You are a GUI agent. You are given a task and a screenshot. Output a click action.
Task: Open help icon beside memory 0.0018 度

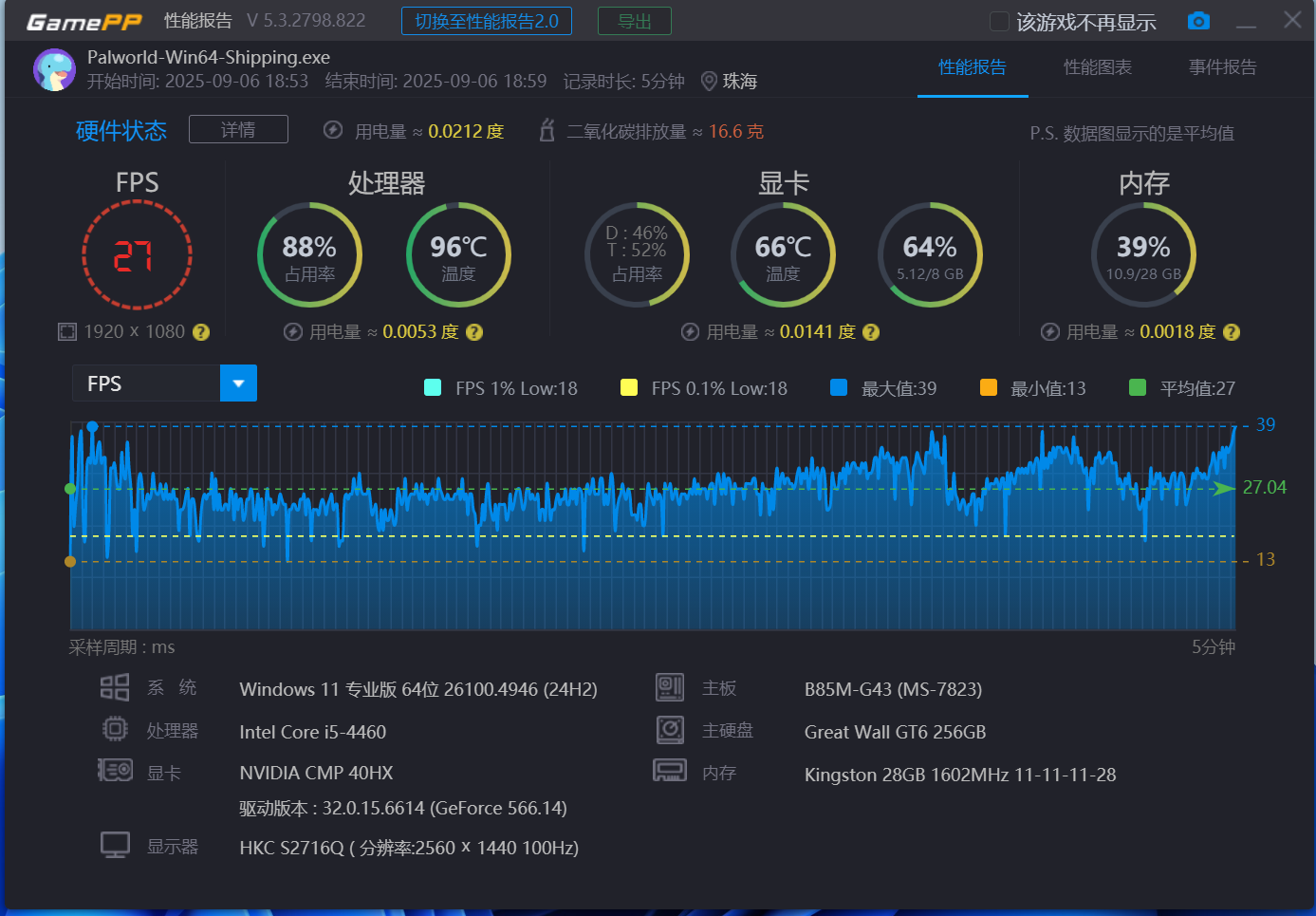click(1232, 332)
